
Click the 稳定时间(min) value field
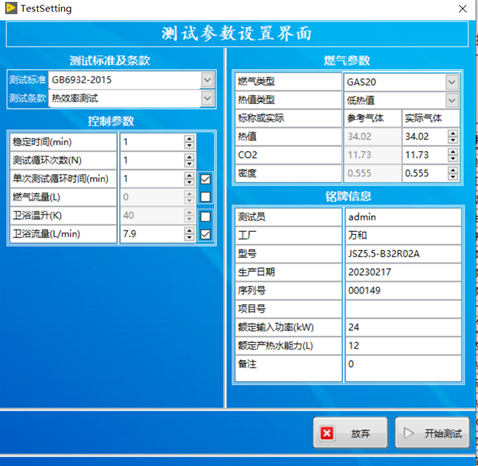(152, 142)
